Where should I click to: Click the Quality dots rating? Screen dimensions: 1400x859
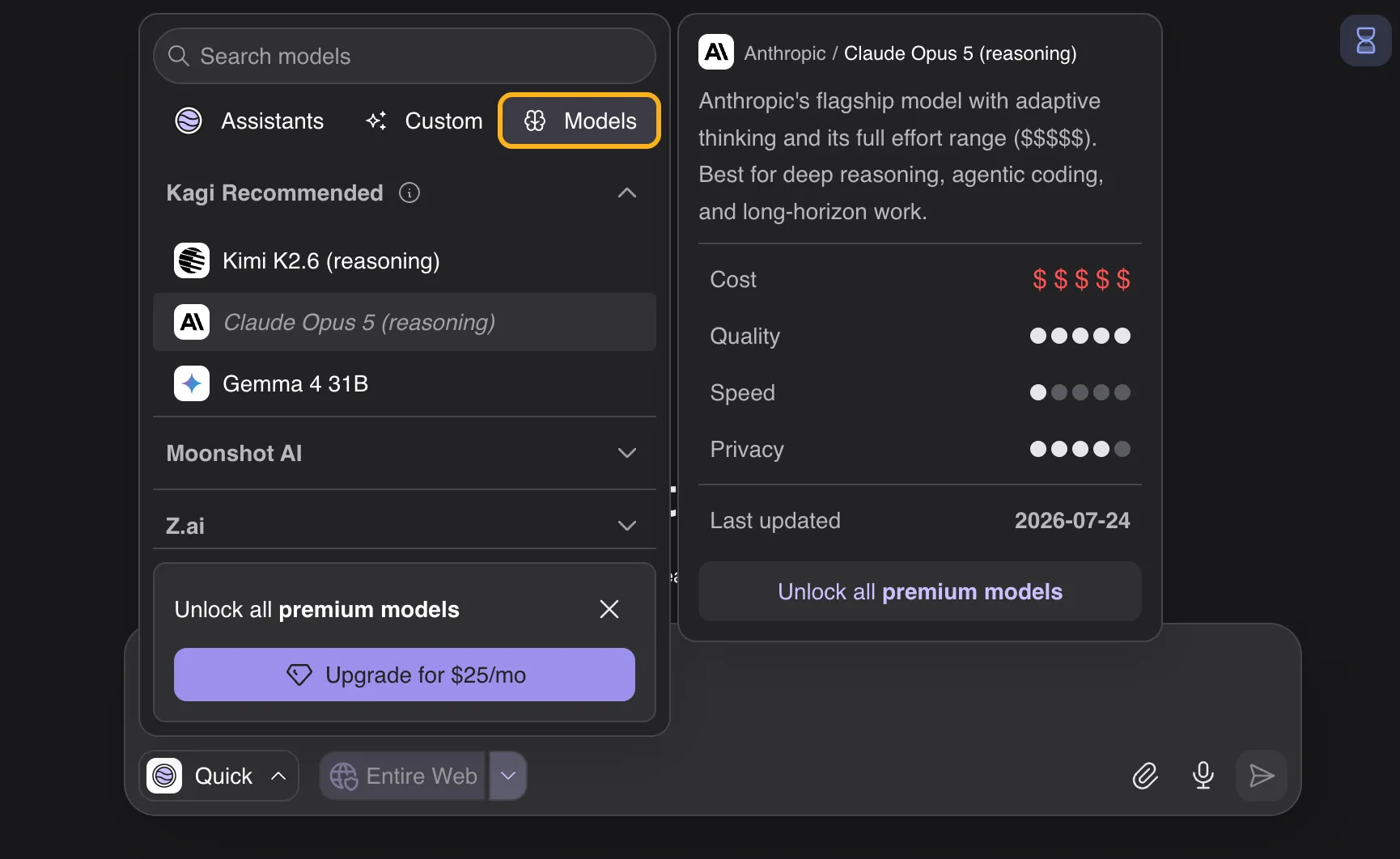coord(1080,336)
